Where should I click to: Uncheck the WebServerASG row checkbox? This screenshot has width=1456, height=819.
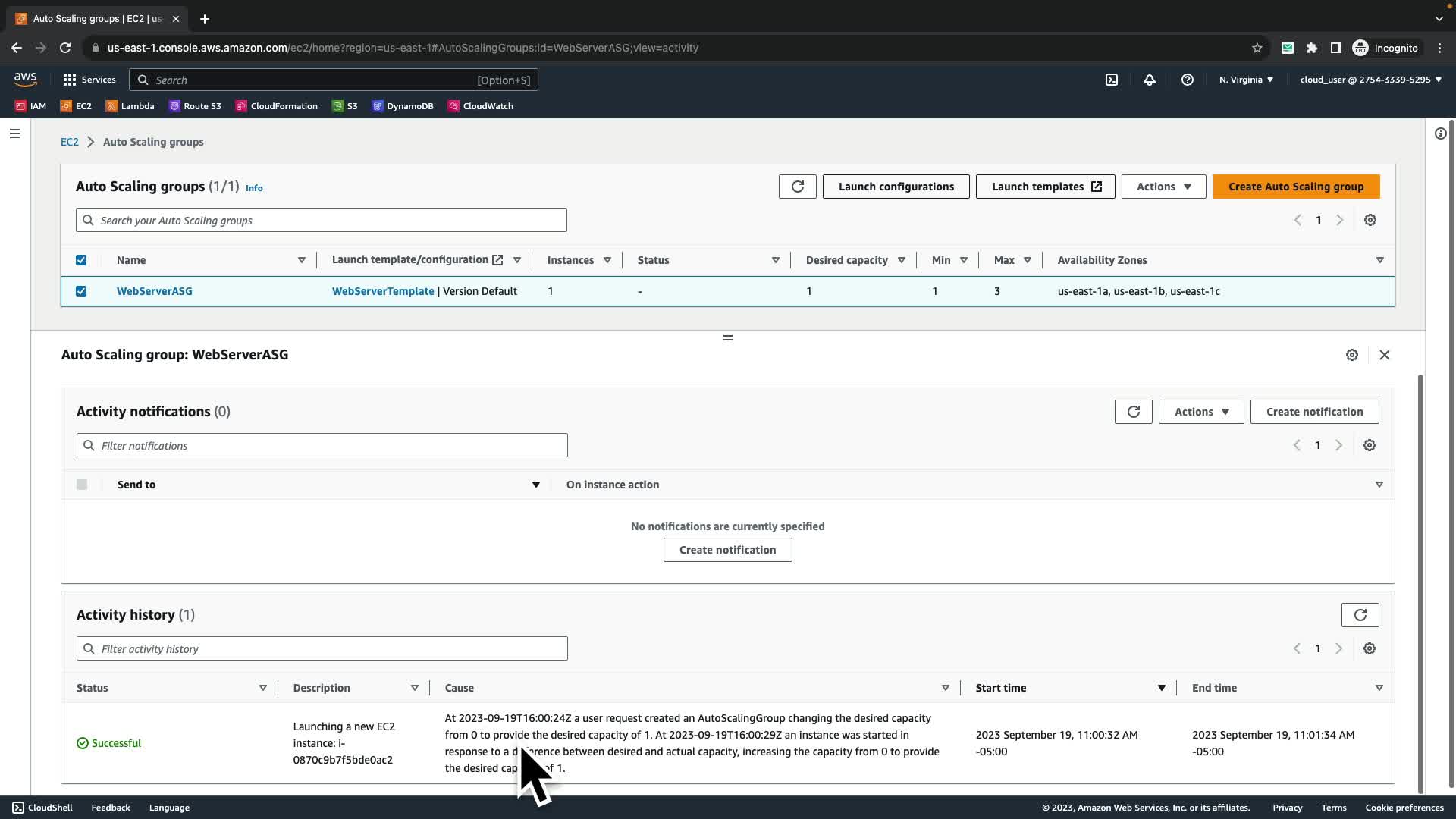(81, 291)
